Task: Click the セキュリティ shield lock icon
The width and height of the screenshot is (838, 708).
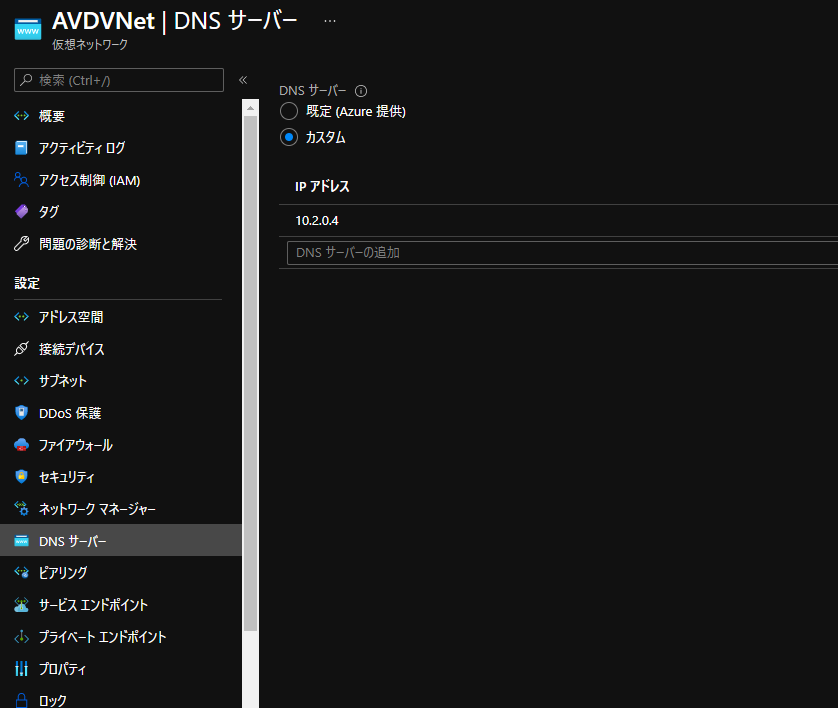Action: coord(21,476)
